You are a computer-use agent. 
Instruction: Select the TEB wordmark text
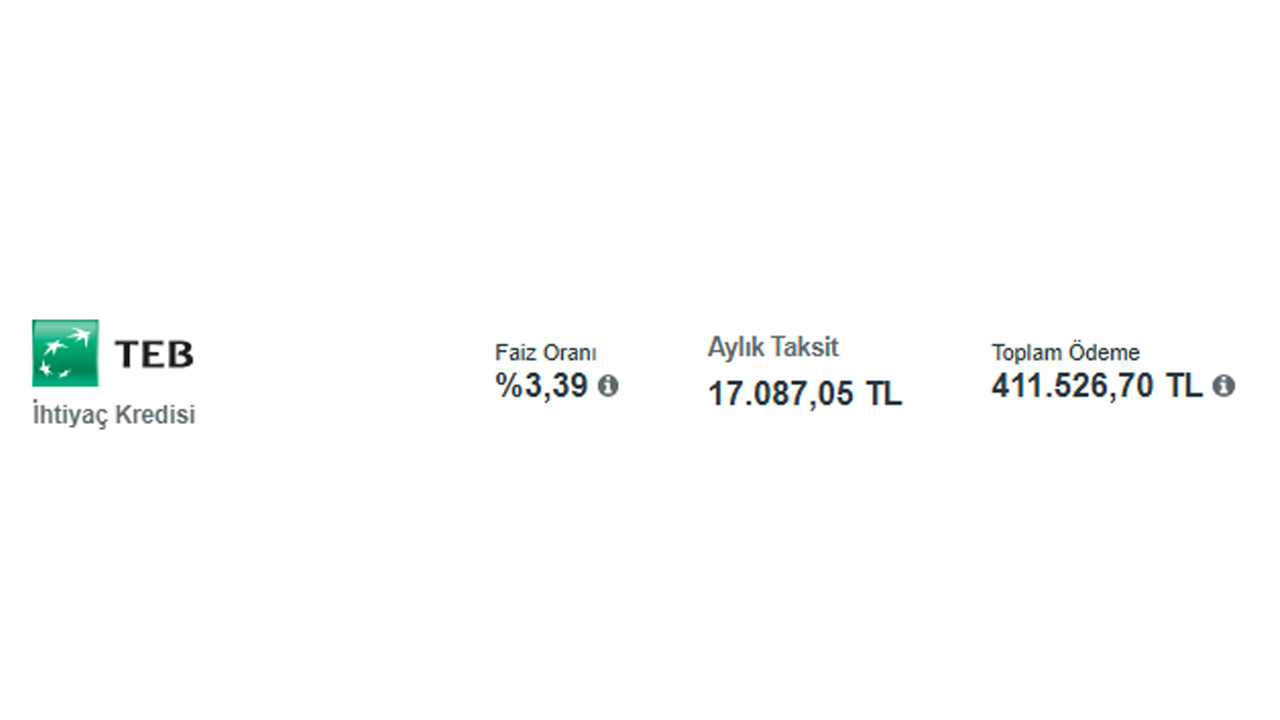pos(153,354)
